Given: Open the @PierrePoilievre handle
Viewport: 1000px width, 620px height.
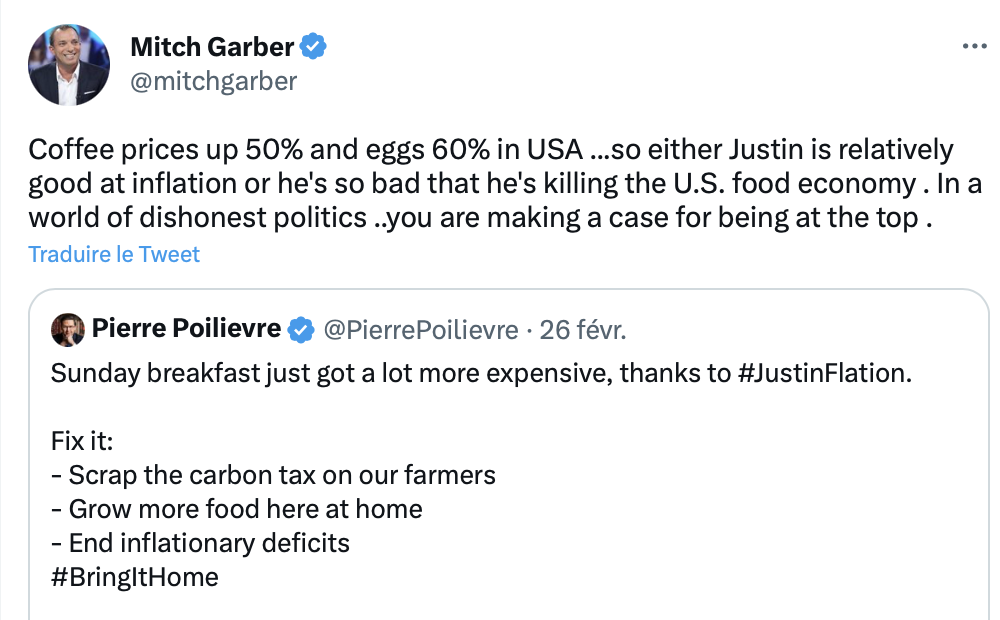Looking at the screenshot, I should [x=421, y=329].
